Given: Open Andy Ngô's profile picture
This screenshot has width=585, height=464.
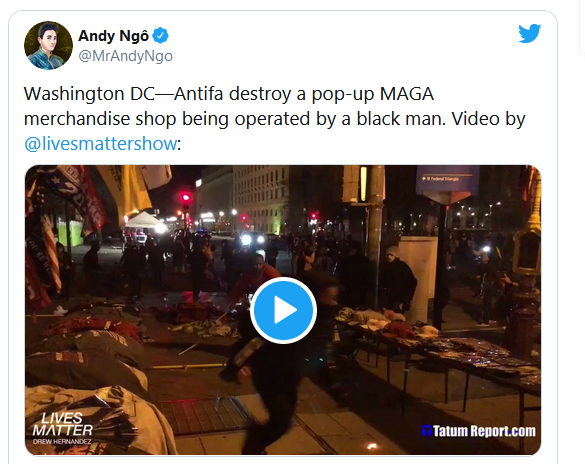Looking at the screenshot, I should (48, 46).
